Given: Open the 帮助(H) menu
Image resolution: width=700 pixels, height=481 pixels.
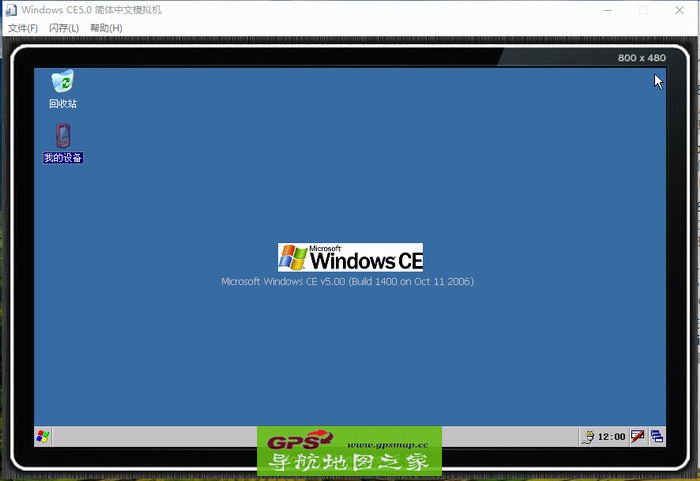Looking at the screenshot, I should (x=106, y=28).
